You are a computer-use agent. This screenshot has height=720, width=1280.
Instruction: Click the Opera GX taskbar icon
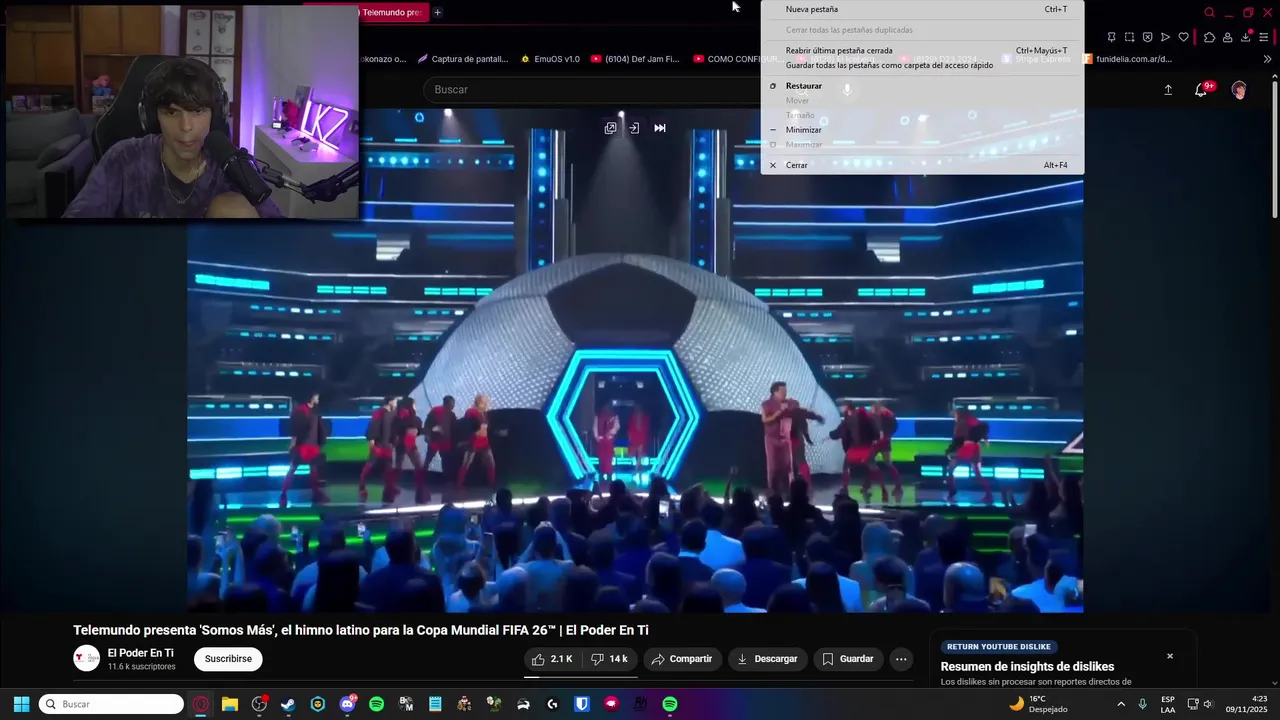click(201, 704)
